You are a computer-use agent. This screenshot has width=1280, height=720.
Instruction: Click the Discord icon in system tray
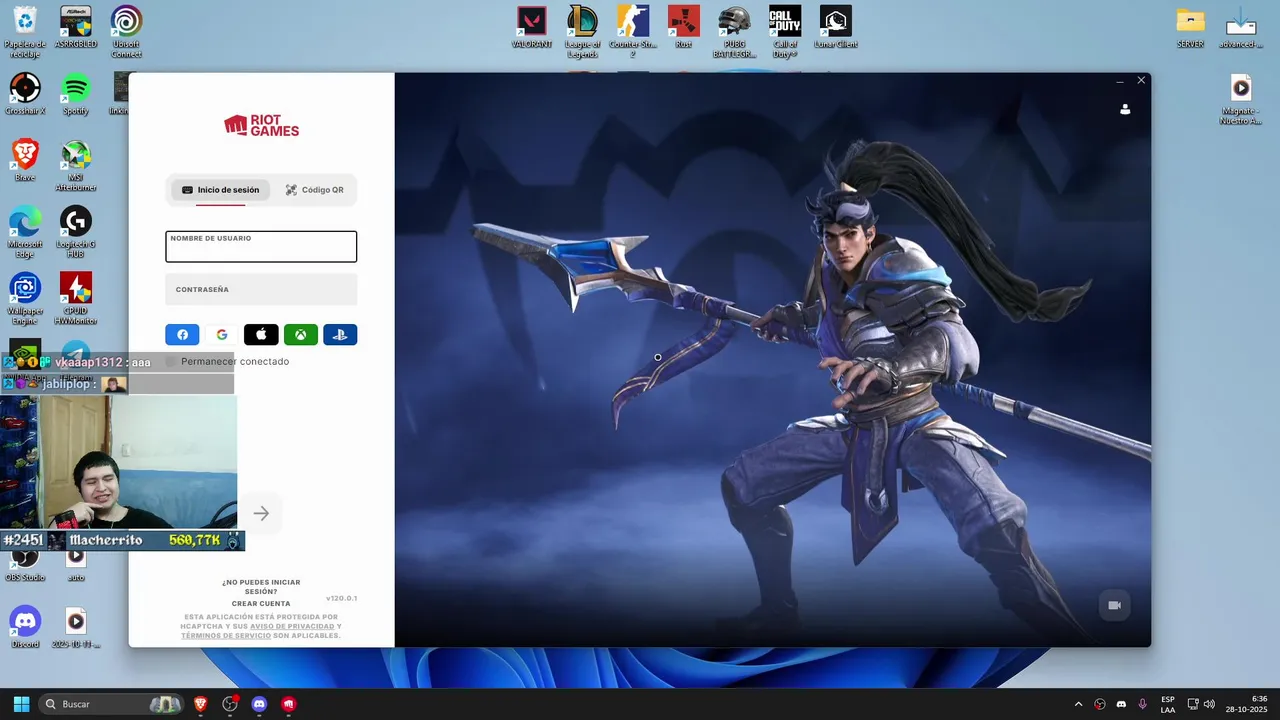tap(1121, 704)
